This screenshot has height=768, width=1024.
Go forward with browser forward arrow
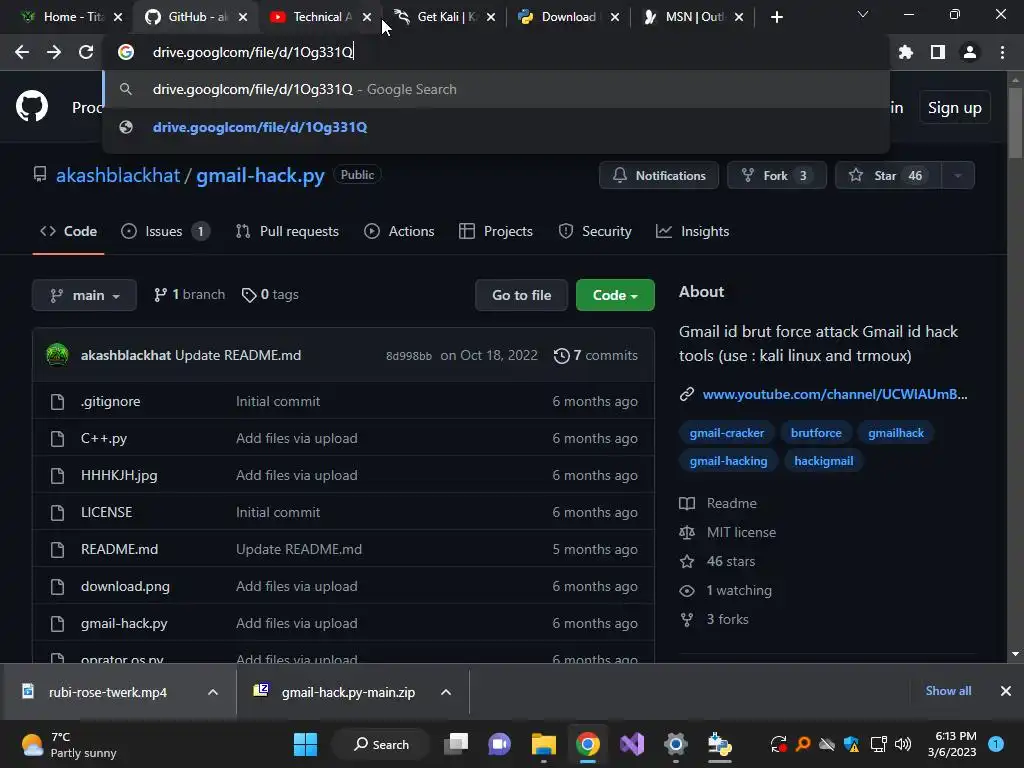54,52
